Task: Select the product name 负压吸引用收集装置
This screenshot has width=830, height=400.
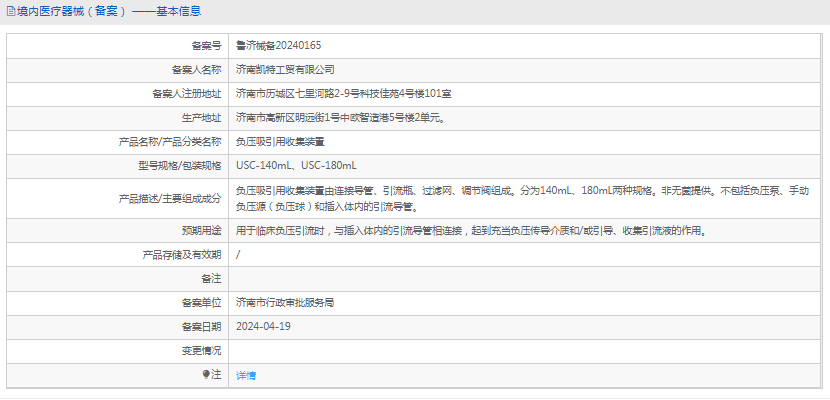Action: pos(281,142)
